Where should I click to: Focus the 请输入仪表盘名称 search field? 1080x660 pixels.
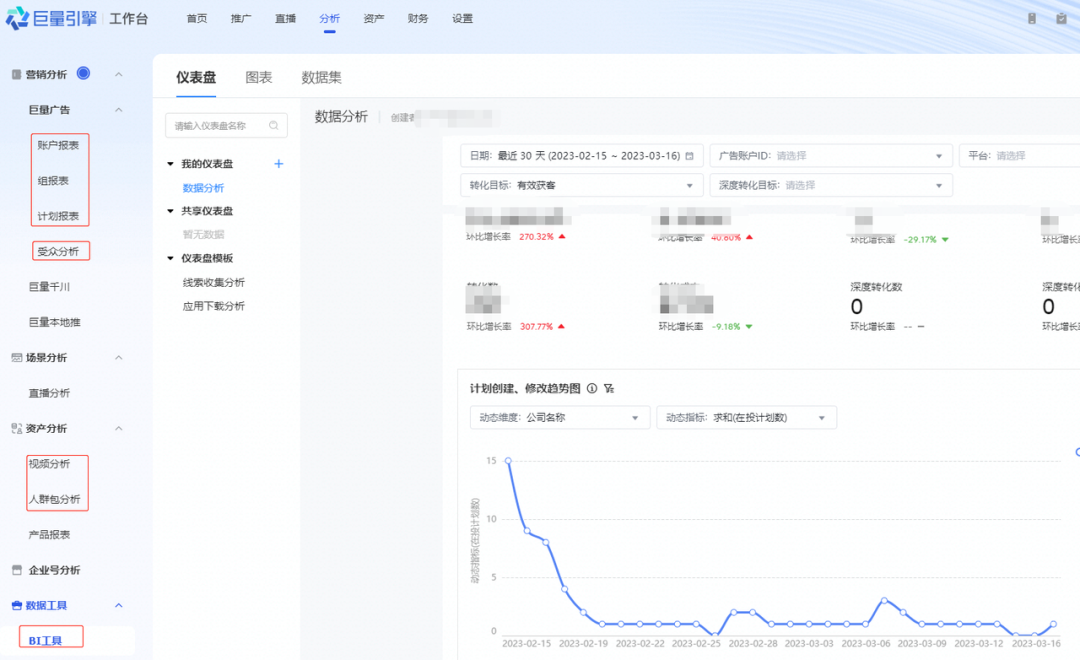point(226,125)
